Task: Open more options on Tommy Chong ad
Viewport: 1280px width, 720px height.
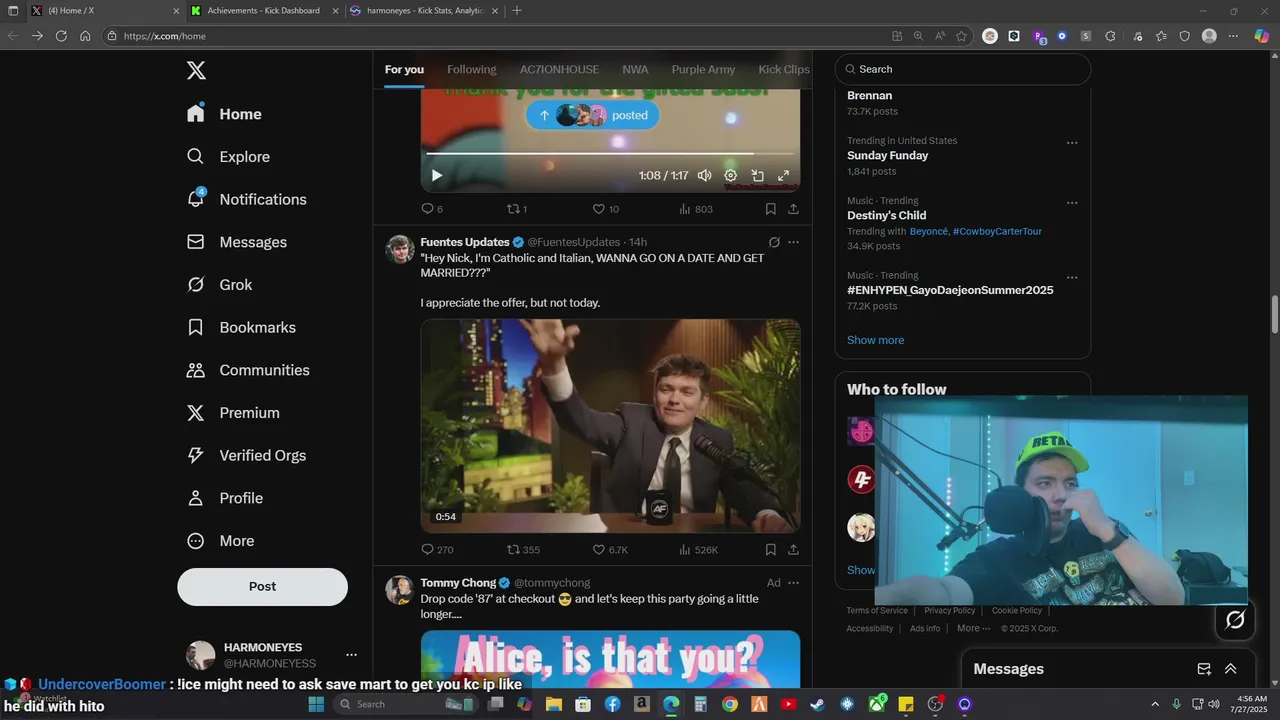Action: click(x=793, y=583)
